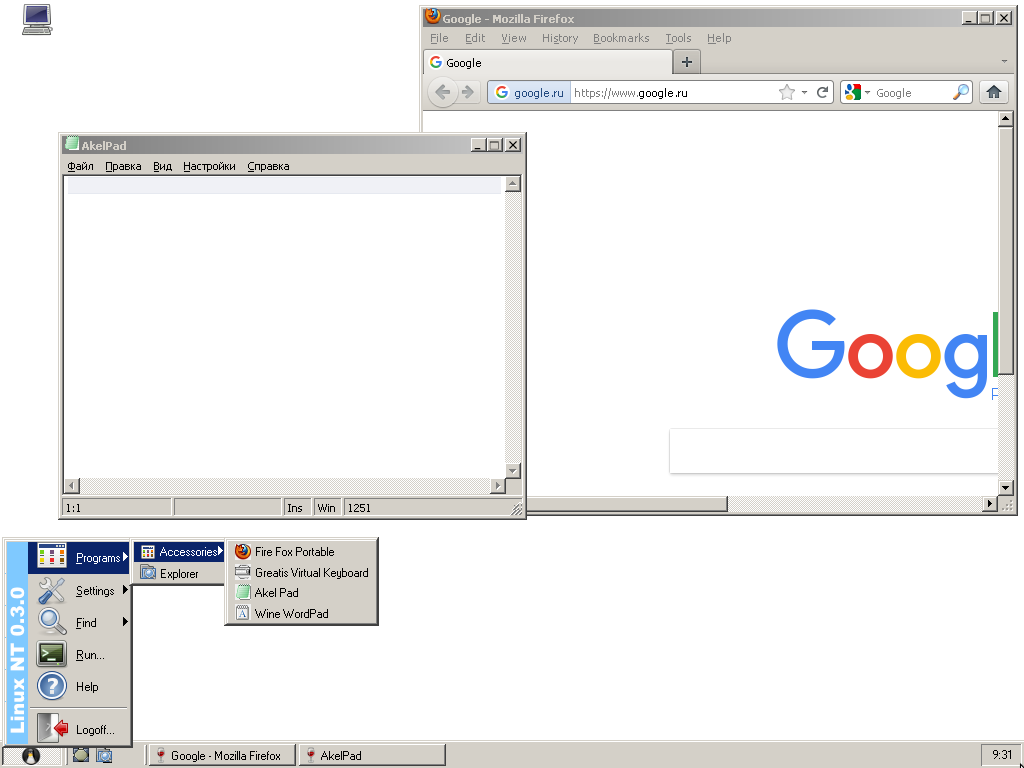Viewport: 1024px width, 768px height.
Task: Switch to AkelPad via its taskbar button
Action: [372, 756]
